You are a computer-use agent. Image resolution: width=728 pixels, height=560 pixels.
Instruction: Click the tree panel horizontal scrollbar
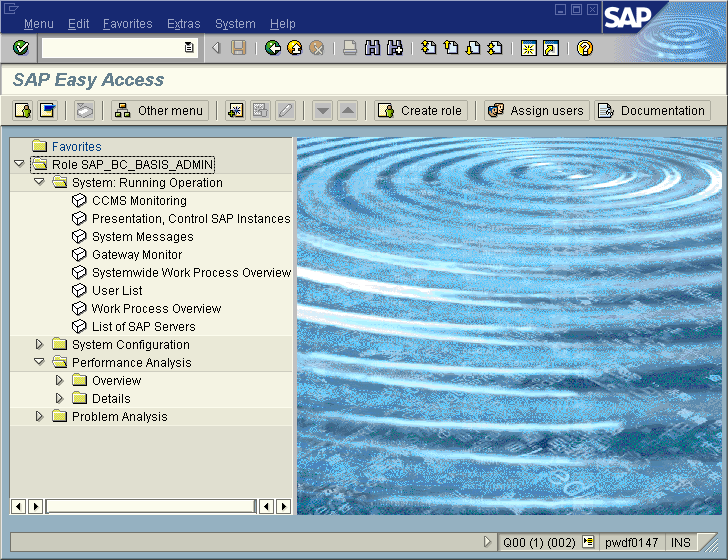point(150,507)
